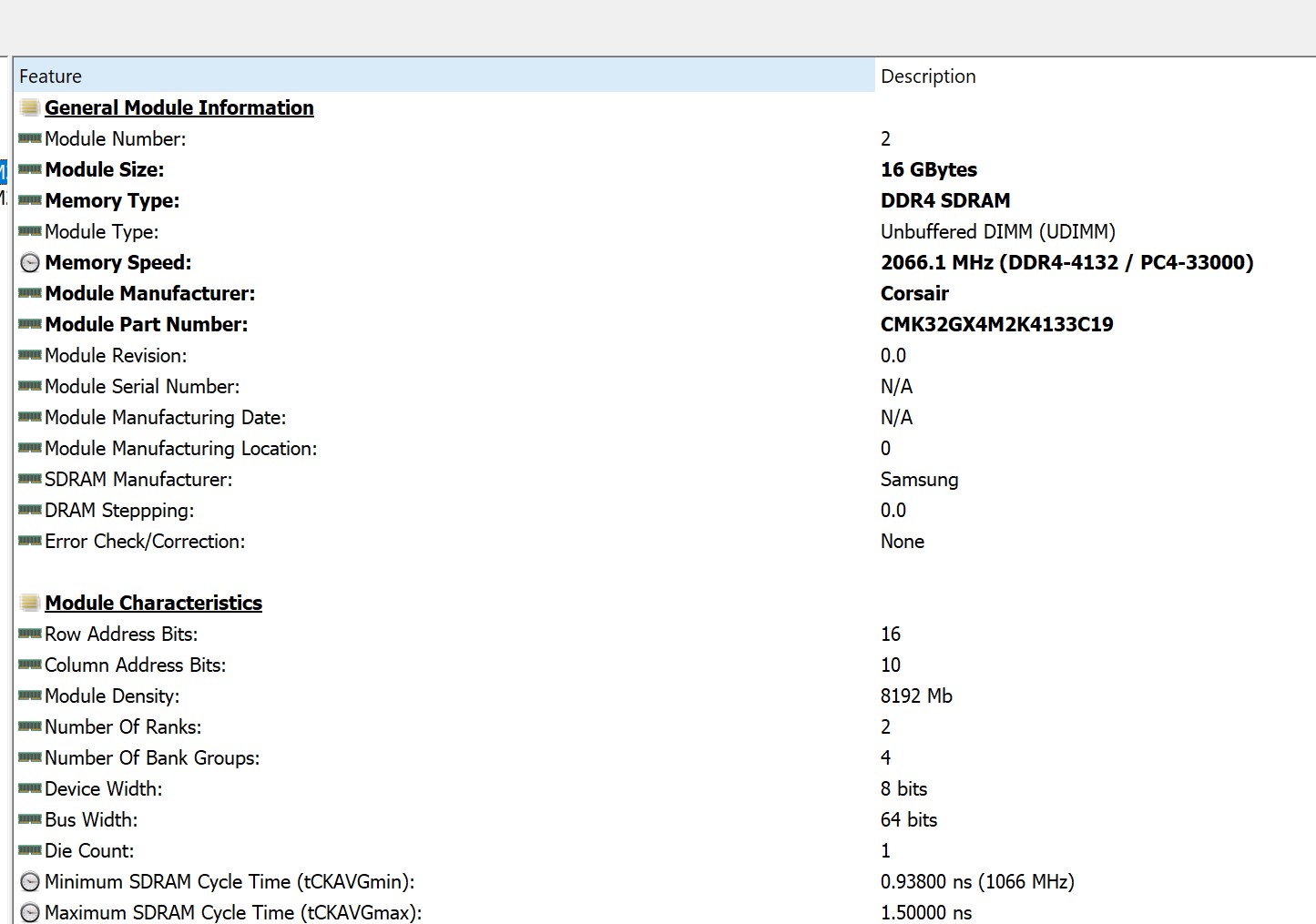Click the clock icon beside Minimum SDRAM Cycle Time
The height and width of the screenshot is (924, 1316).
click(x=29, y=881)
